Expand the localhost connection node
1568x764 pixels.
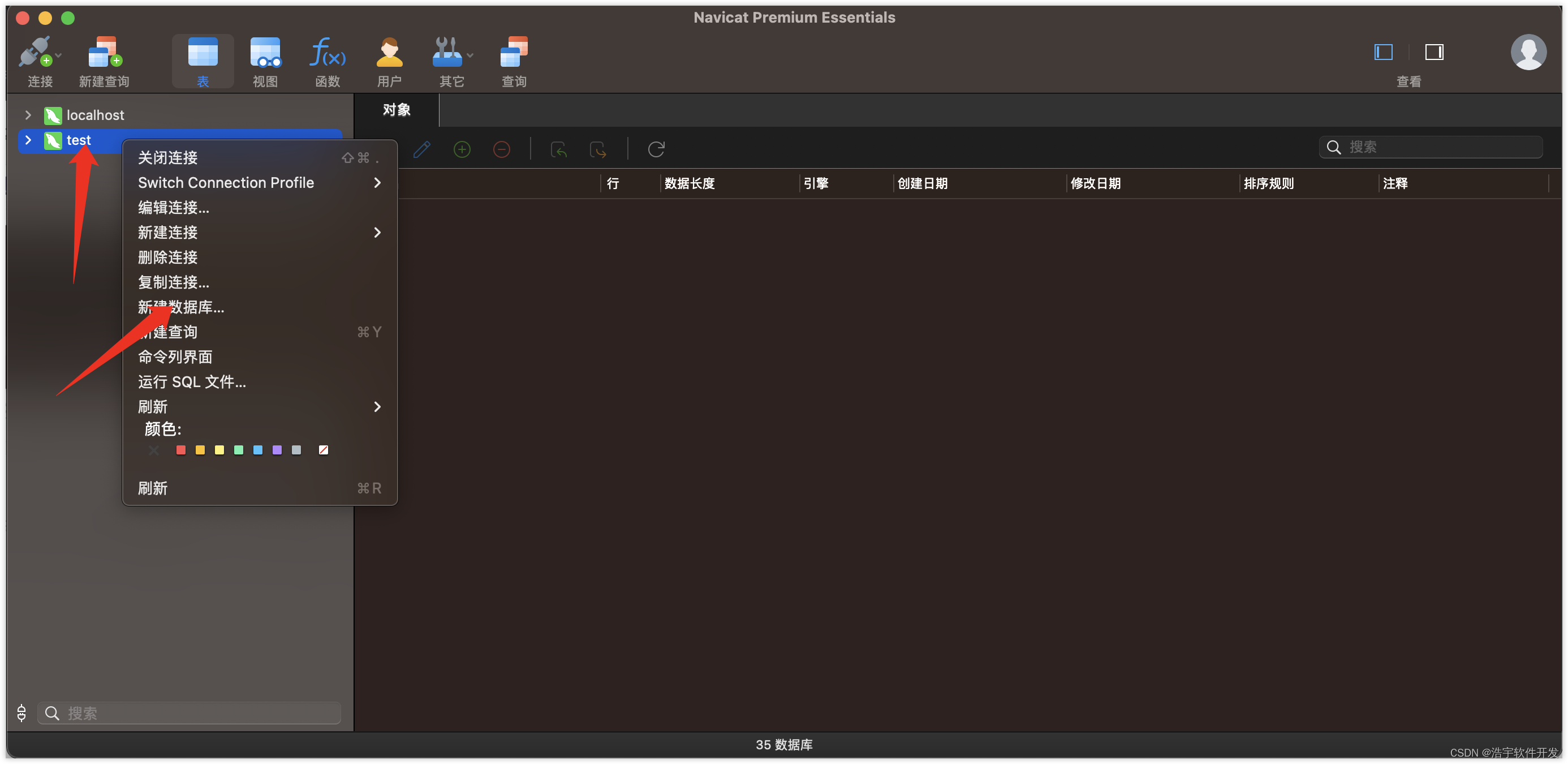pos(28,114)
